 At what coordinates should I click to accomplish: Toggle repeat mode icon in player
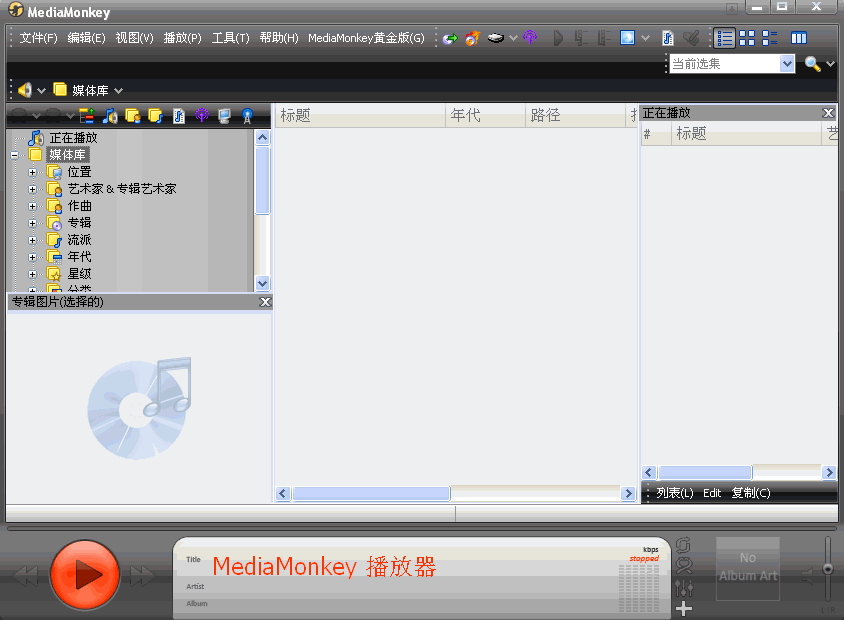point(684,545)
